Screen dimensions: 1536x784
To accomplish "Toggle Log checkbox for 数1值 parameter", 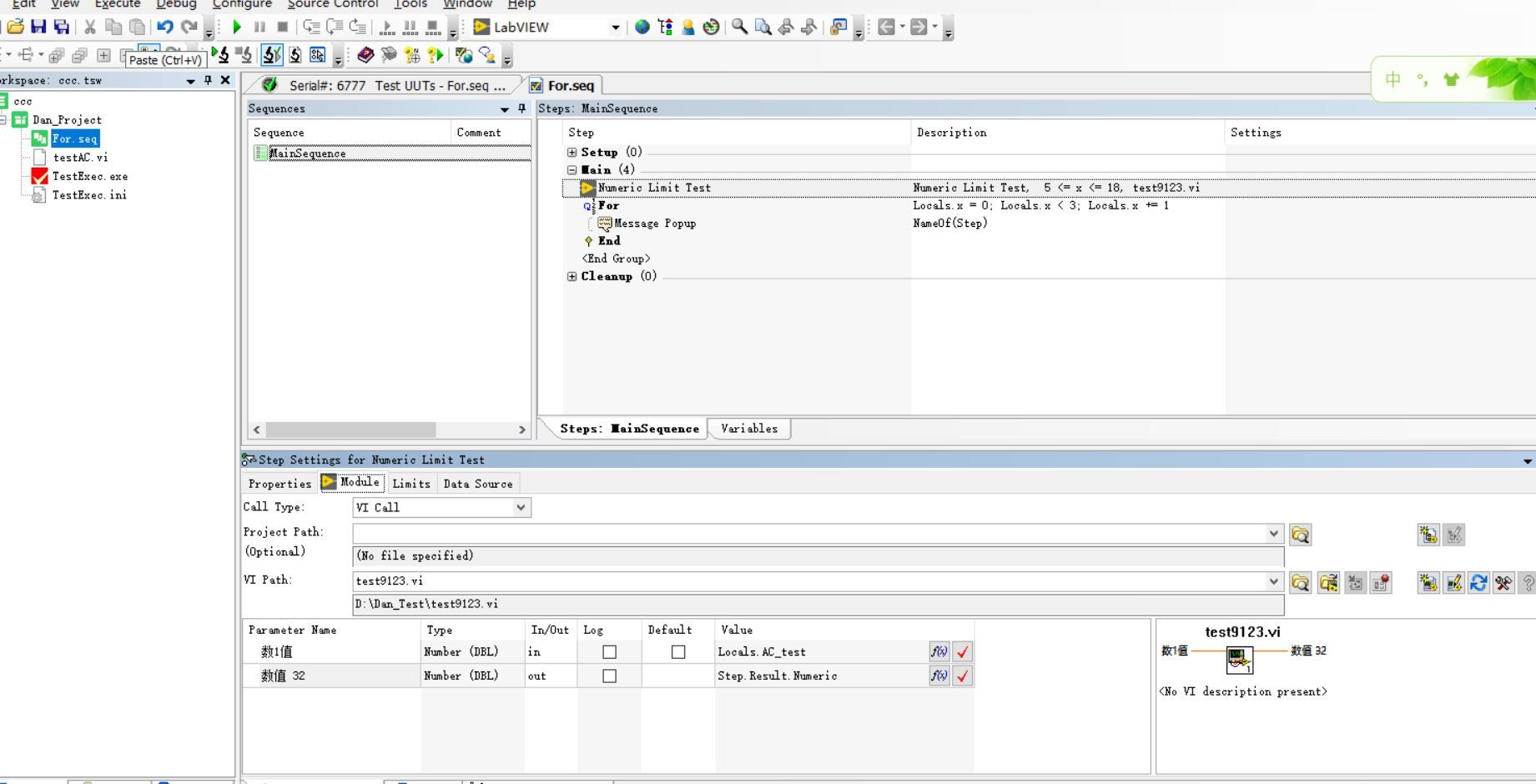I will point(610,652).
